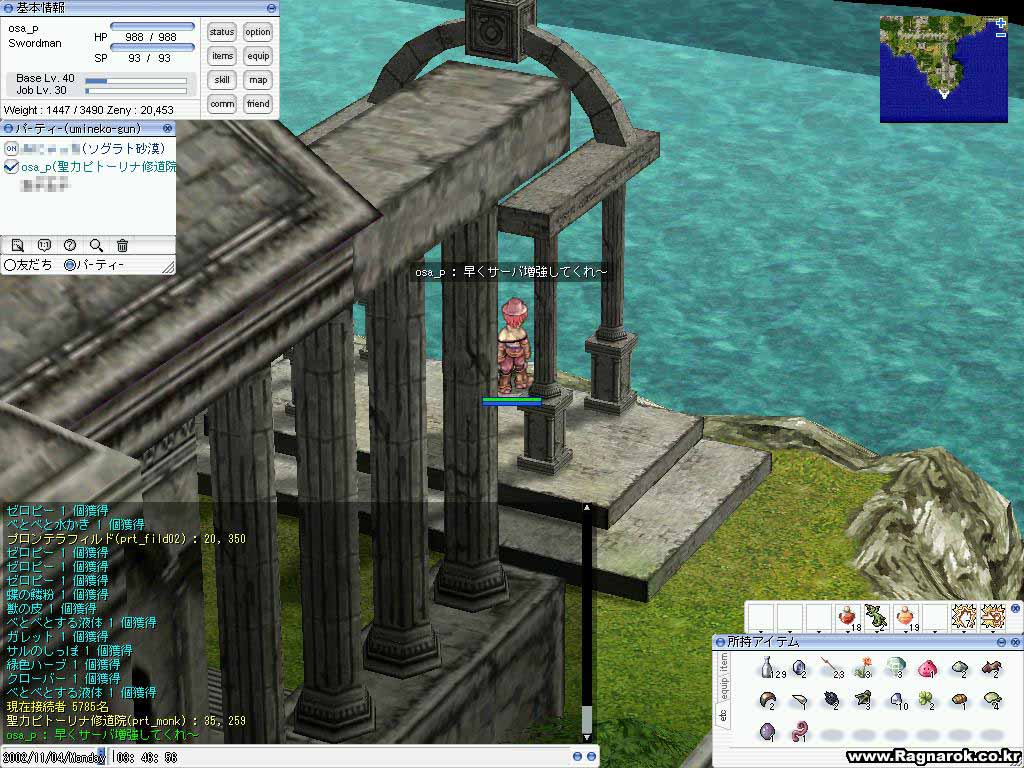Open dropdown arrow under last skill slot
1024x768 pixels.
tap(993, 632)
